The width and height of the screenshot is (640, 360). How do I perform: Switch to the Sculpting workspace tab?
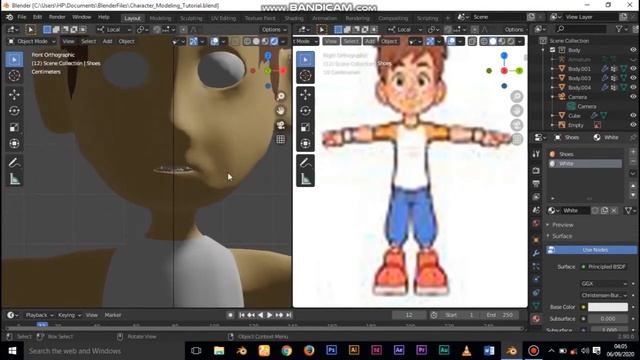coord(191,18)
